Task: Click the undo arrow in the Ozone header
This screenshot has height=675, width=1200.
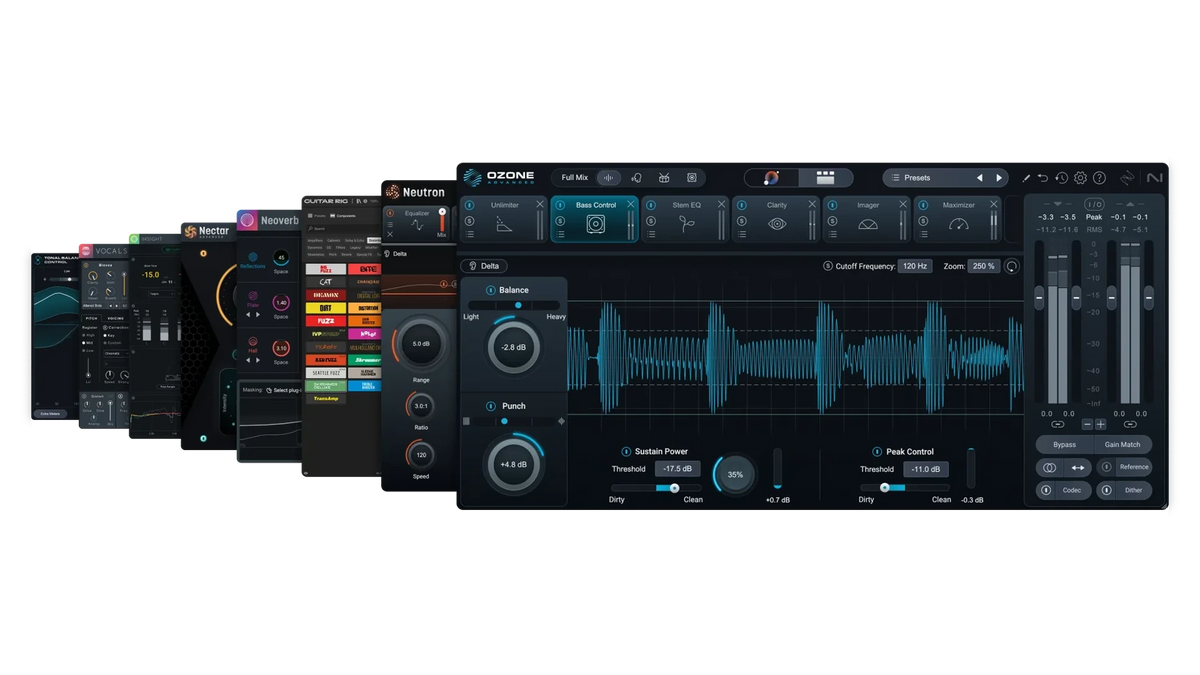Action: tap(1043, 178)
